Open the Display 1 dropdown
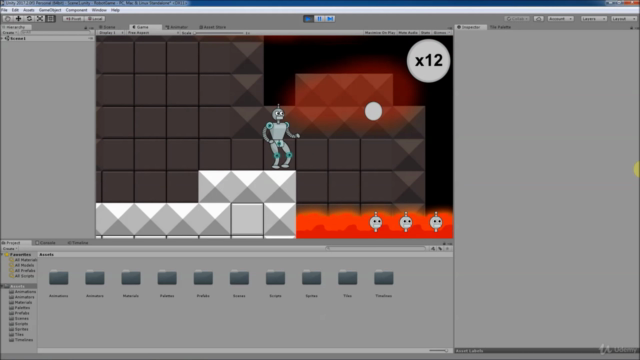The image size is (640, 360). [x=110, y=33]
